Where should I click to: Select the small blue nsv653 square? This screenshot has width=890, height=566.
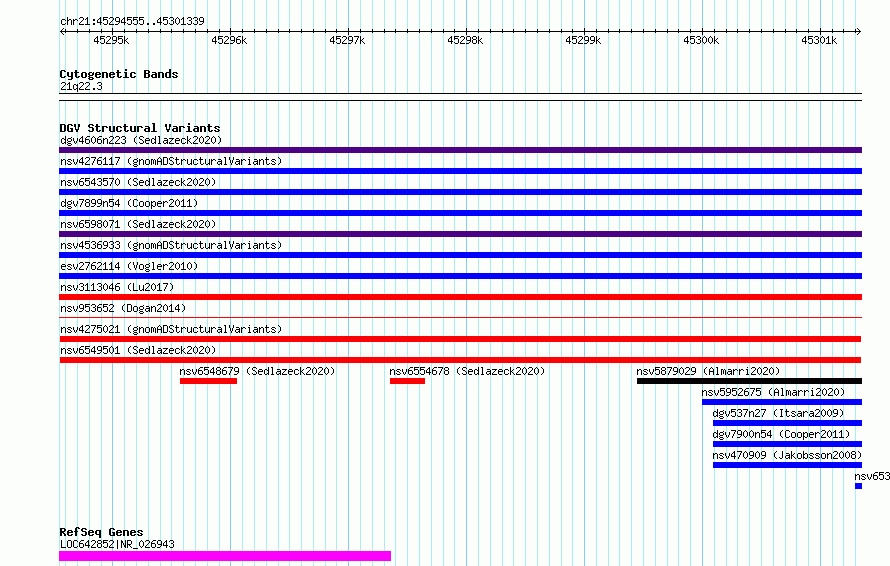click(x=858, y=486)
